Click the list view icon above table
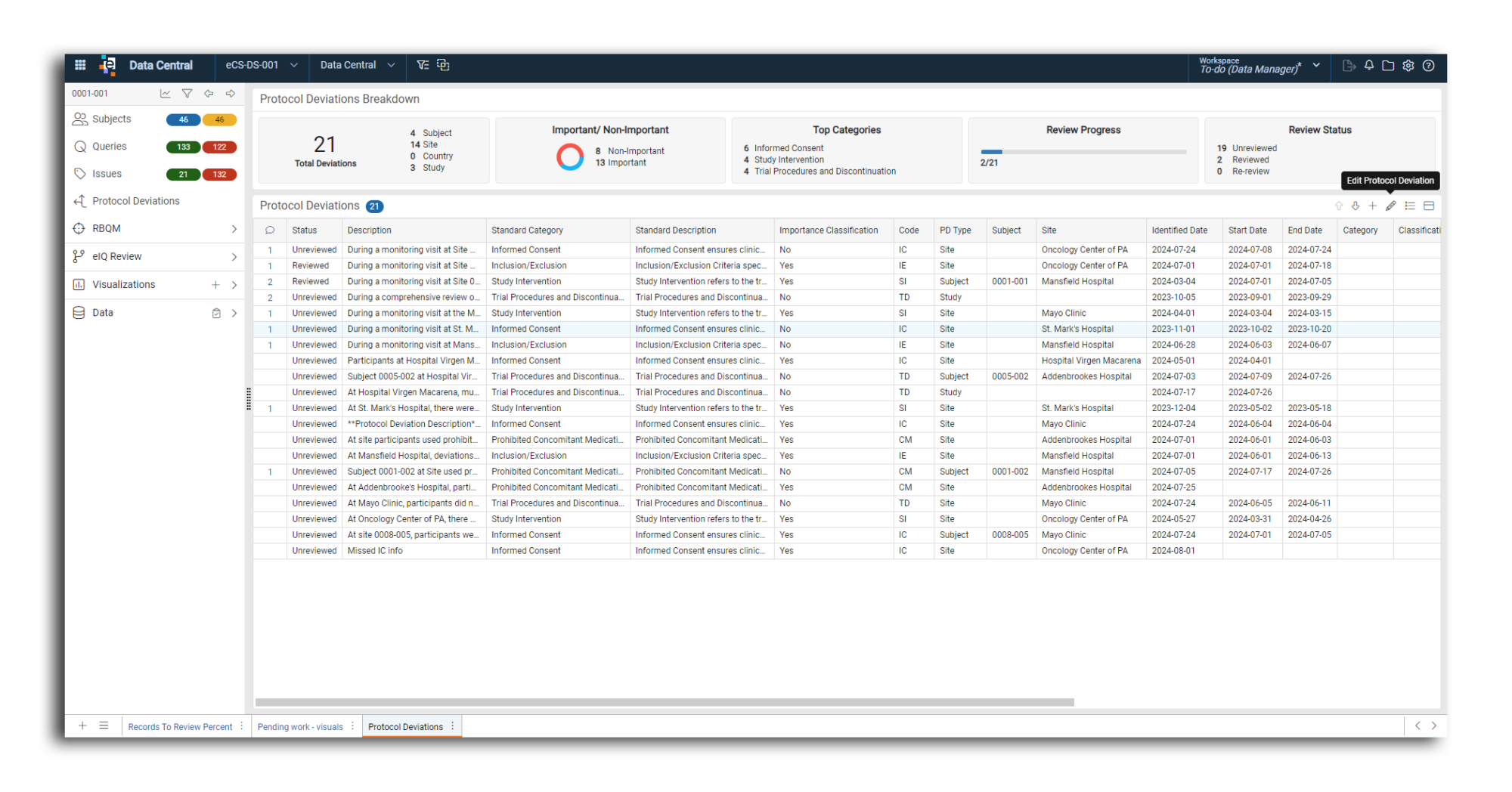The height and width of the screenshot is (792, 1512). point(1410,206)
